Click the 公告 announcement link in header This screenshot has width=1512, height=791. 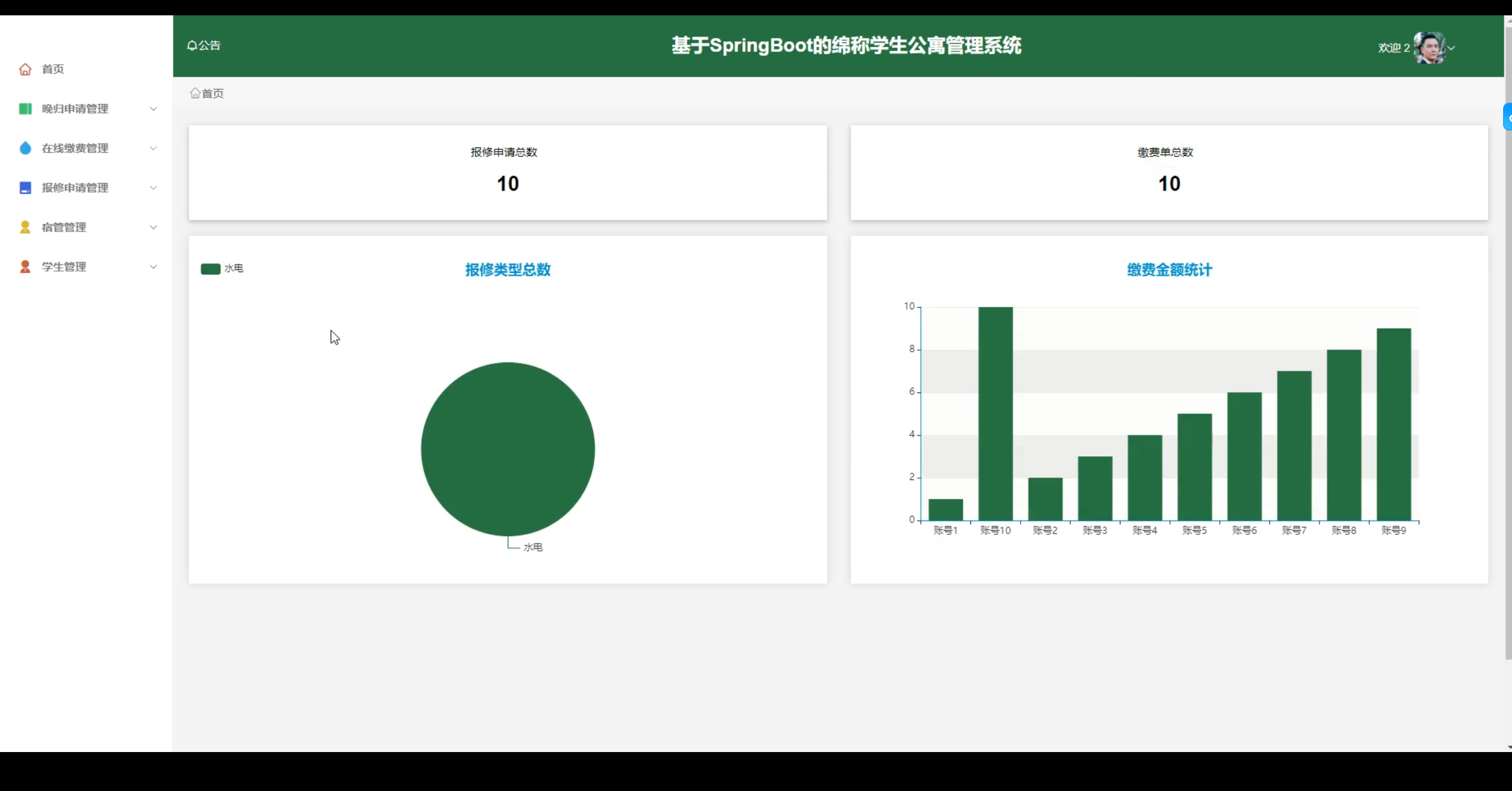pos(209,45)
